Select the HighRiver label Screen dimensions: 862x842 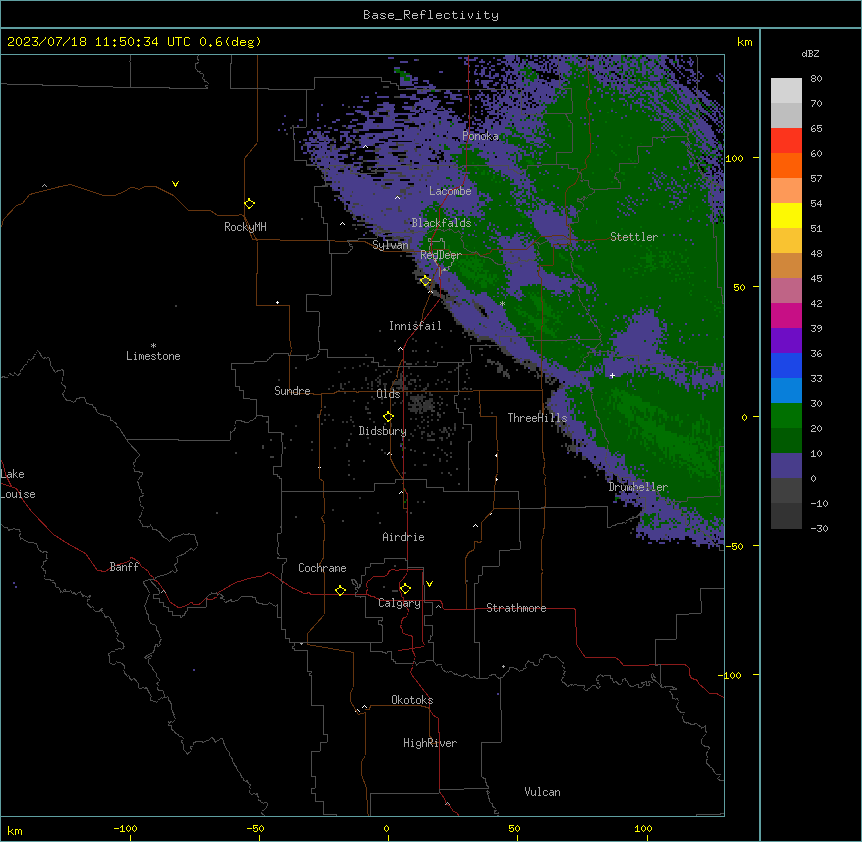pyautogui.click(x=430, y=743)
